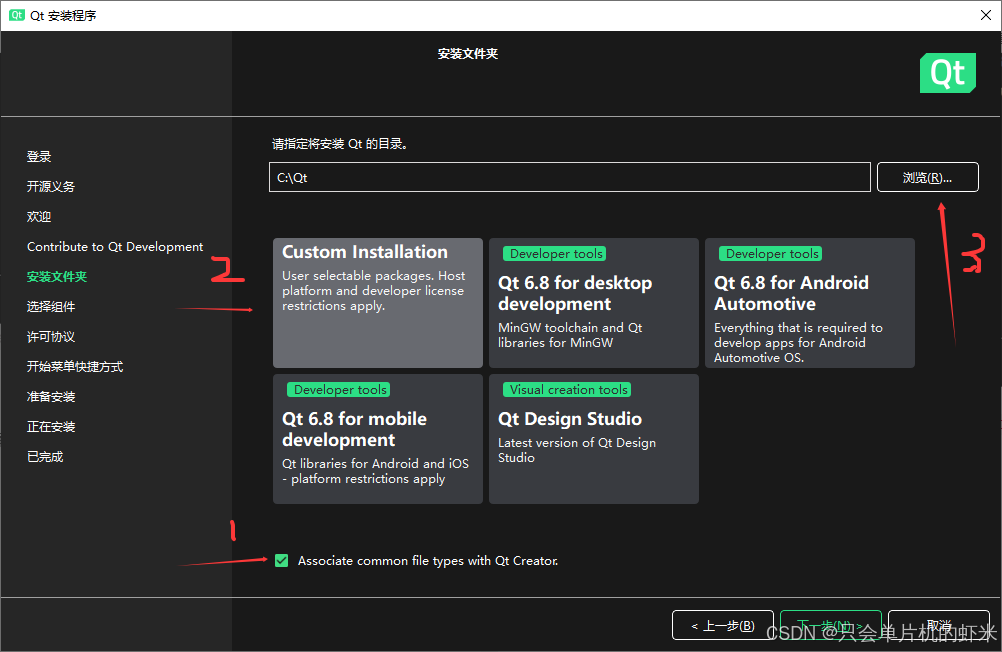The height and width of the screenshot is (652, 1002).
Task: Click the Developer tools badge on desktop development card
Action: (x=554, y=253)
